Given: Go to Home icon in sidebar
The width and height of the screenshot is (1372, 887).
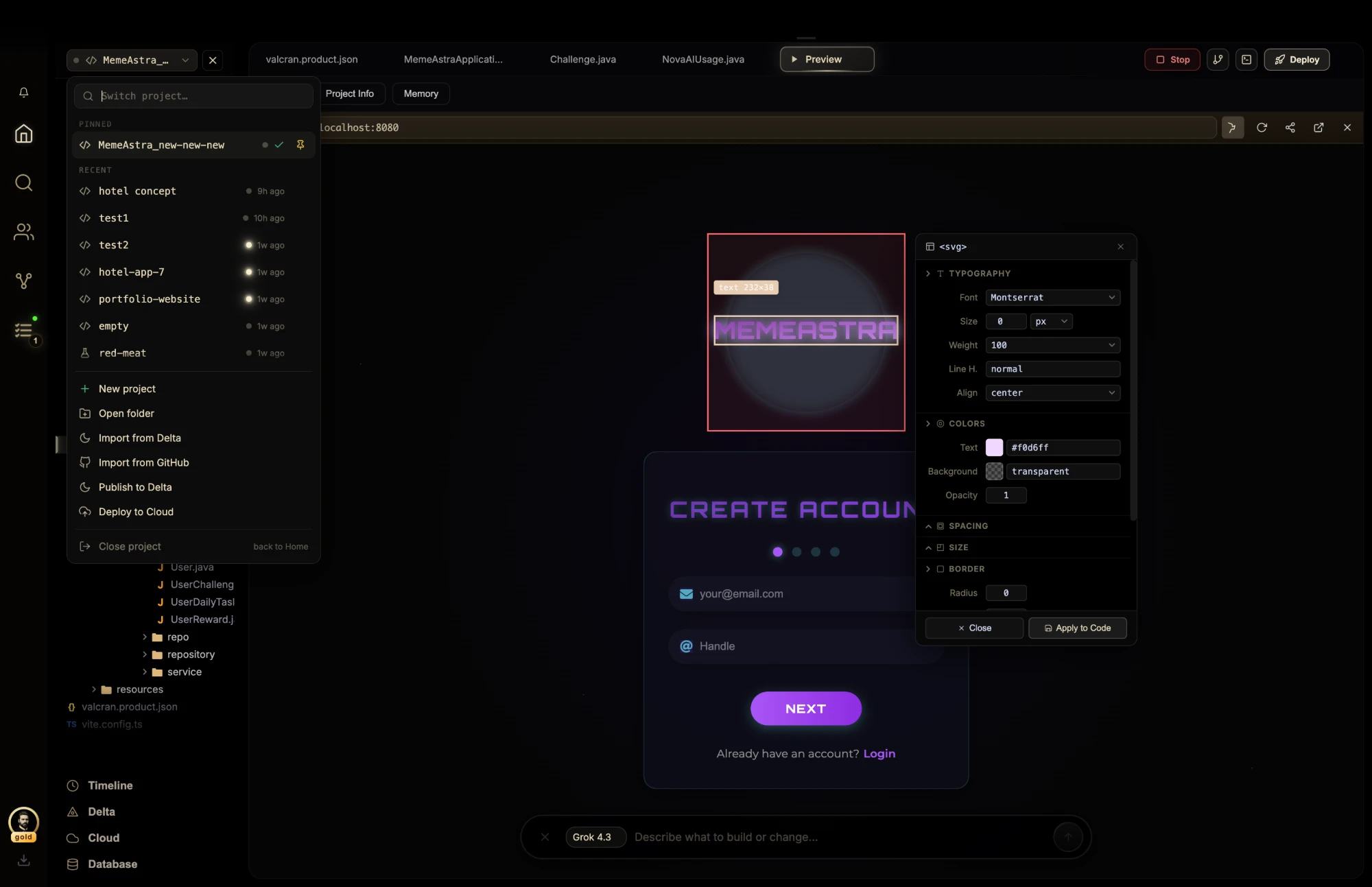Looking at the screenshot, I should pyautogui.click(x=24, y=133).
